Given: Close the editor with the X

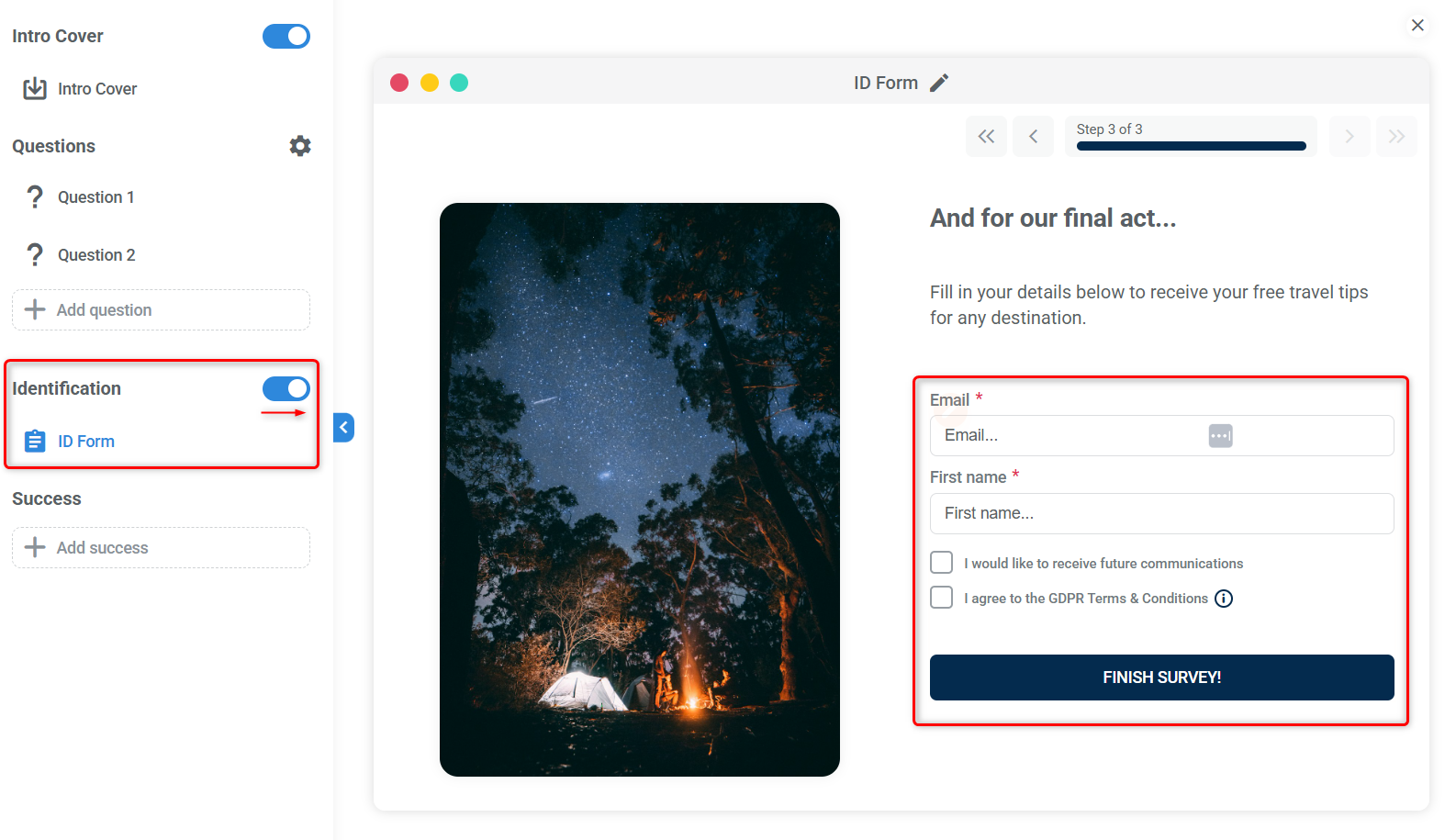Looking at the screenshot, I should 1417,25.
